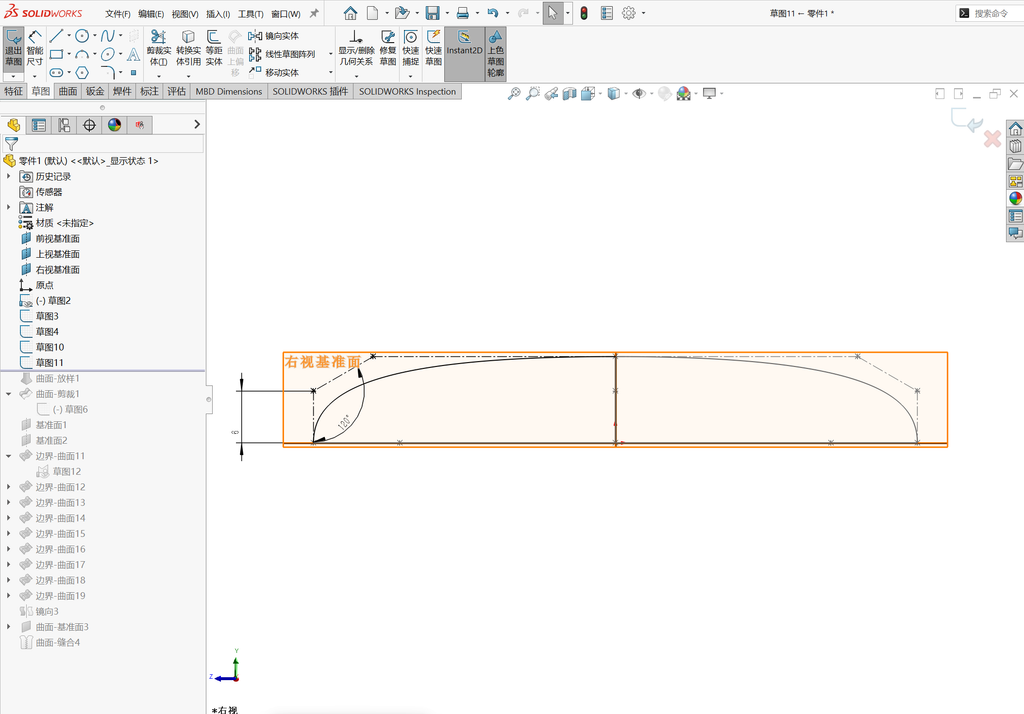
Task: Select the Circle sketch tool
Action: pyautogui.click(x=82, y=36)
